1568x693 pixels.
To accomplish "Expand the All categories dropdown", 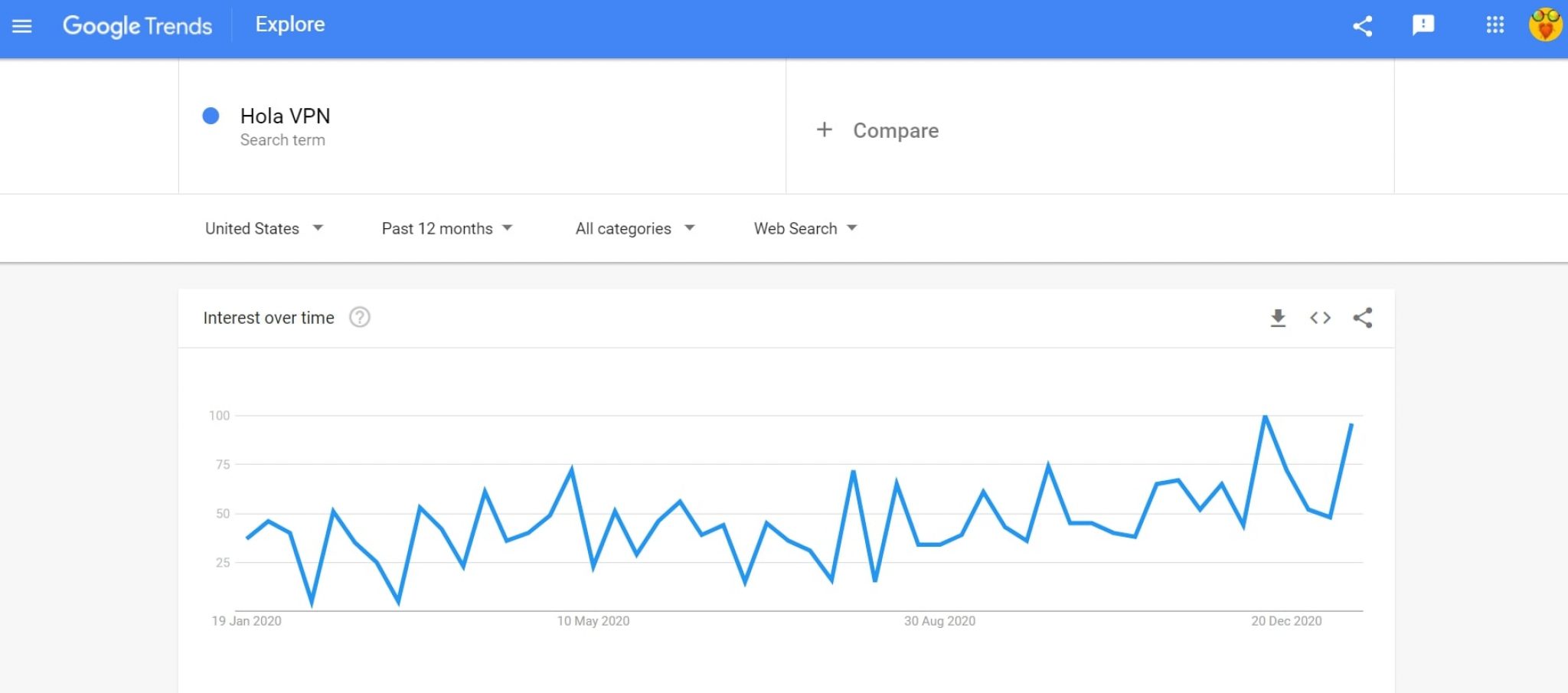I will click(635, 228).
